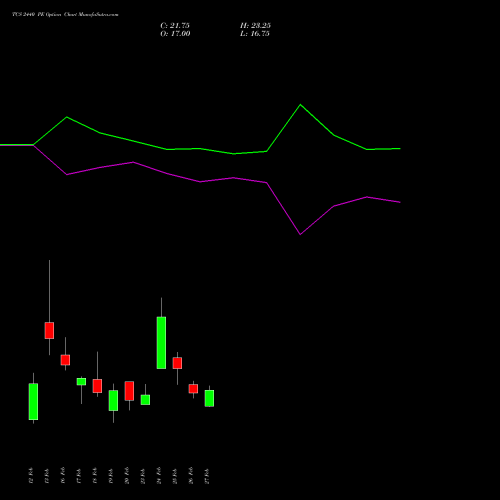
Task: Click the 12 Feb date axis label
Action: coord(31,476)
